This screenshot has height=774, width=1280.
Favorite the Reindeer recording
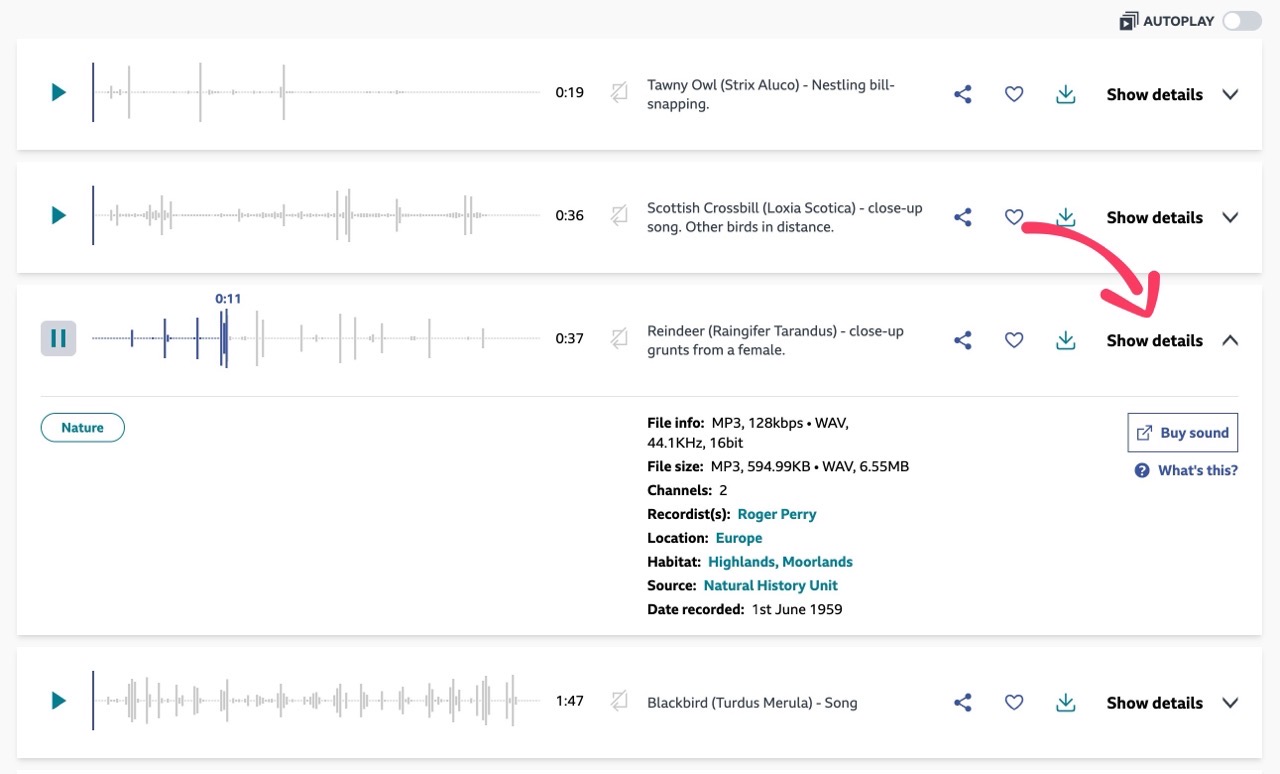[x=1013, y=339]
